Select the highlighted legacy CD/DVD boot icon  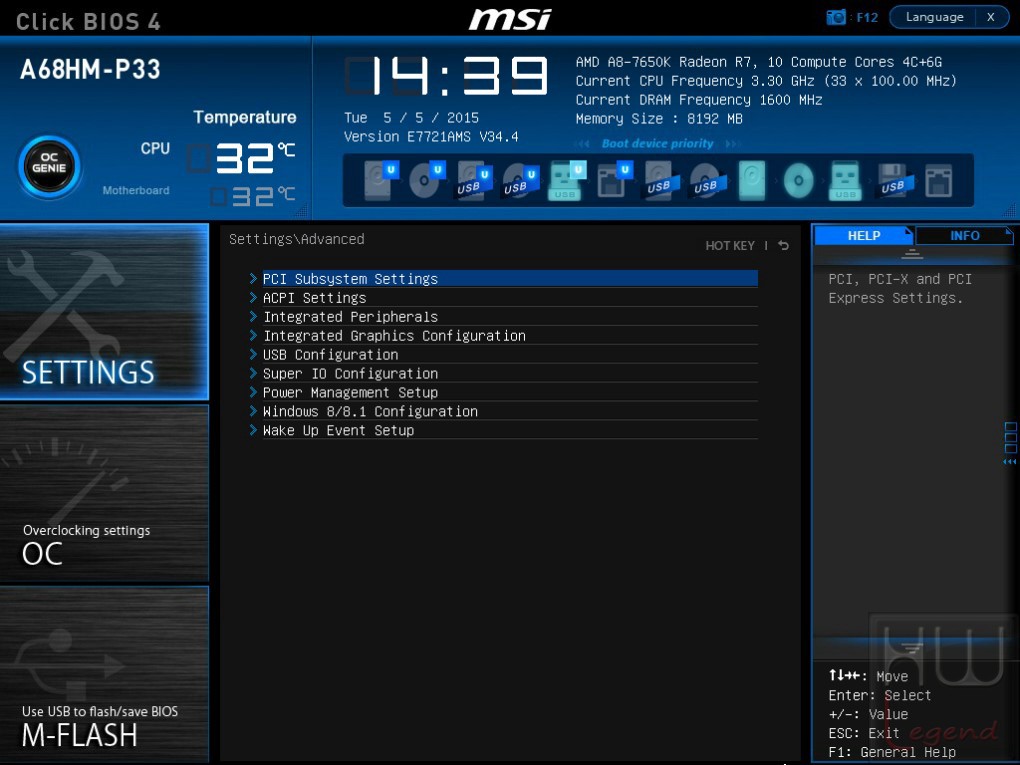pos(798,180)
